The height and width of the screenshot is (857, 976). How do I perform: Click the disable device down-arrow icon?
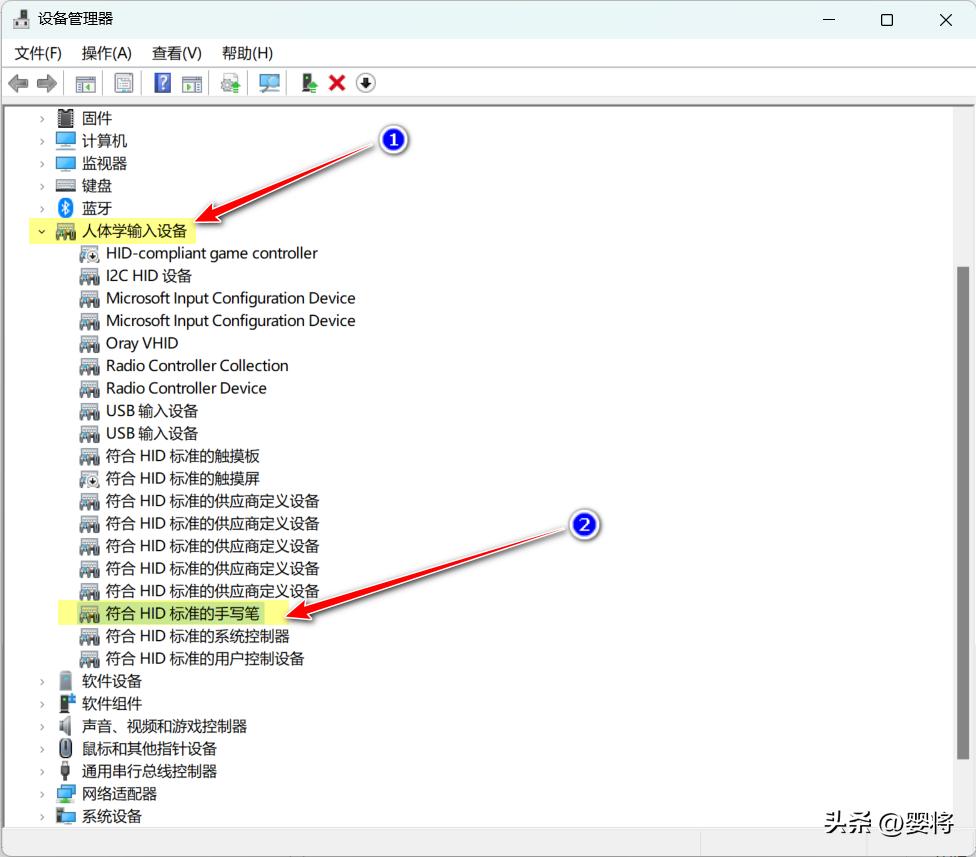point(366,83)
